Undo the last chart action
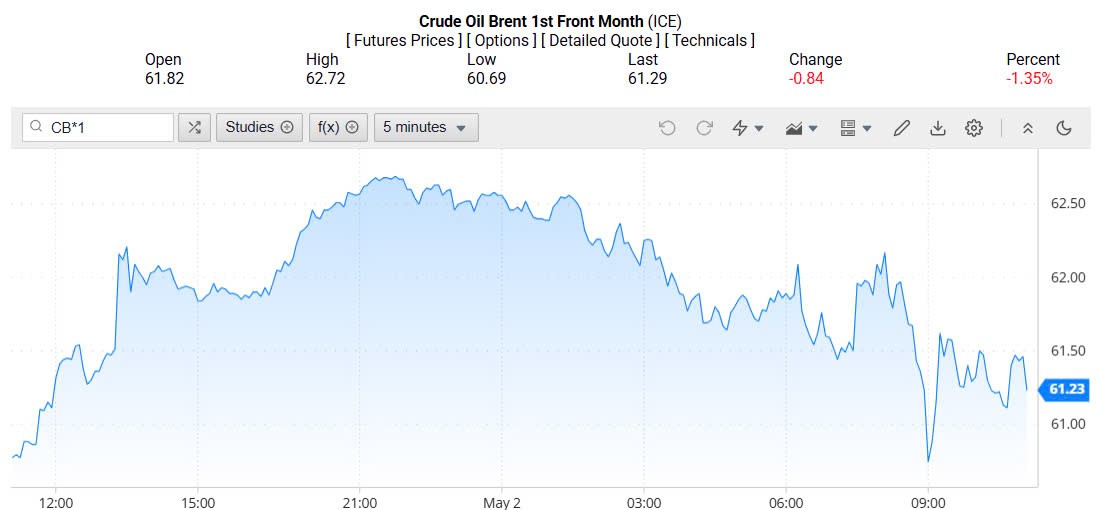 [x=667, y=128]
